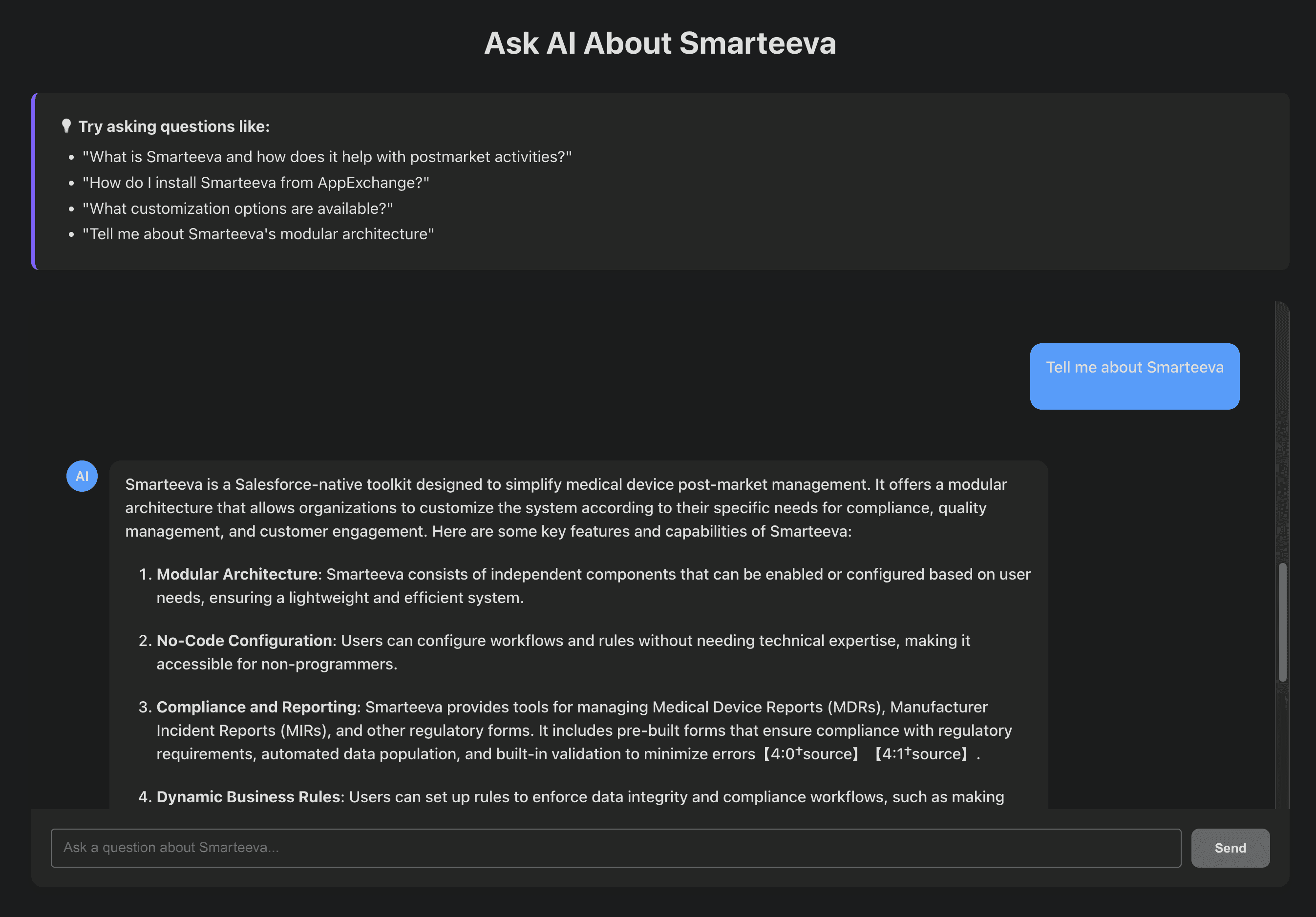The width and height of the screenshot is (1316, 917).
Task: Click the 'Dynamic Business Rules' list heading
Action: pos(248,797)
